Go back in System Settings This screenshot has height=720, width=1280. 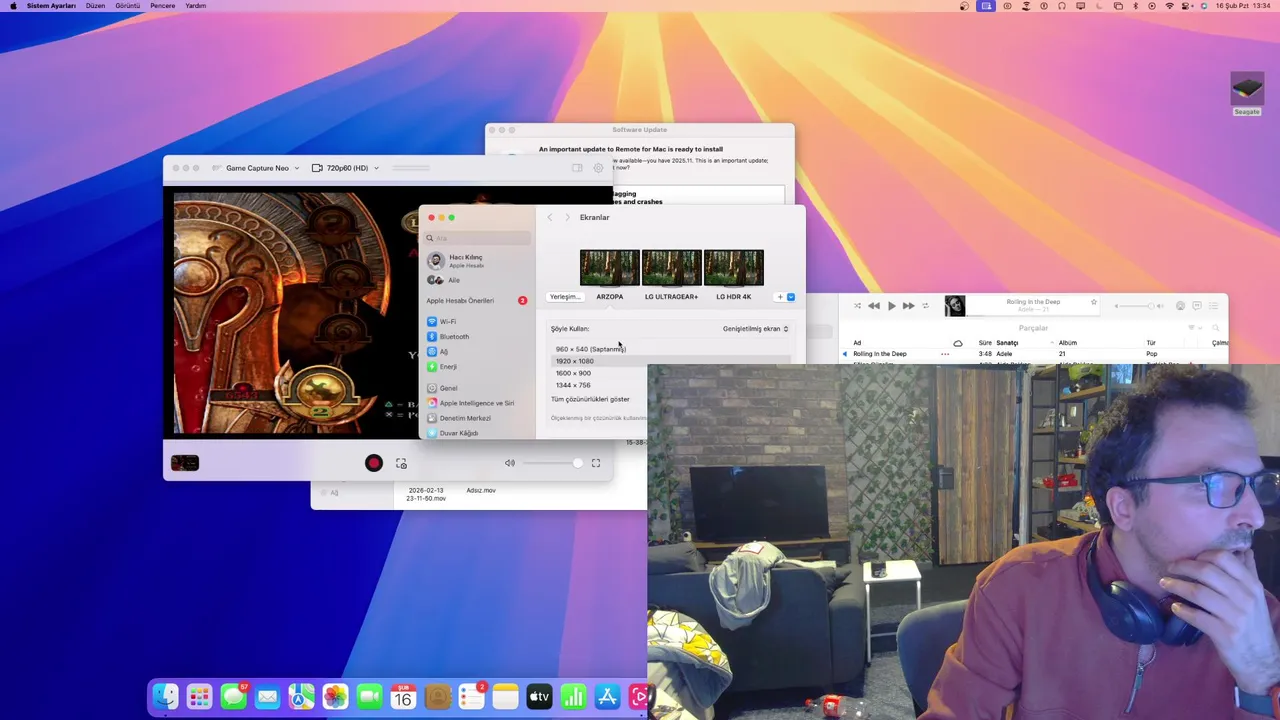(549, 217)
